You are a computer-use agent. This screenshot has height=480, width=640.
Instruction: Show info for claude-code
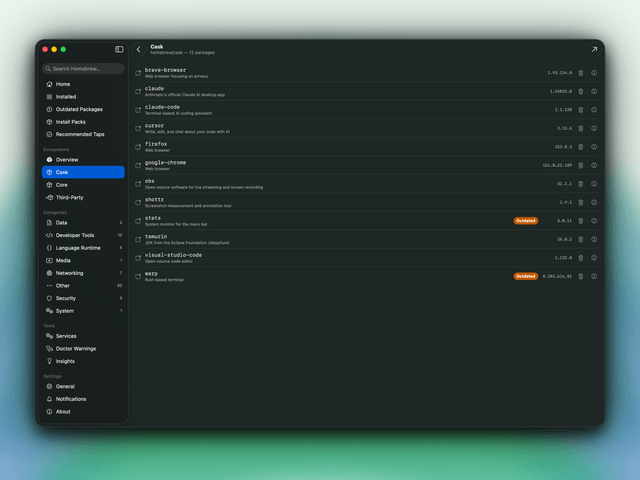click(x=594, y=110)
